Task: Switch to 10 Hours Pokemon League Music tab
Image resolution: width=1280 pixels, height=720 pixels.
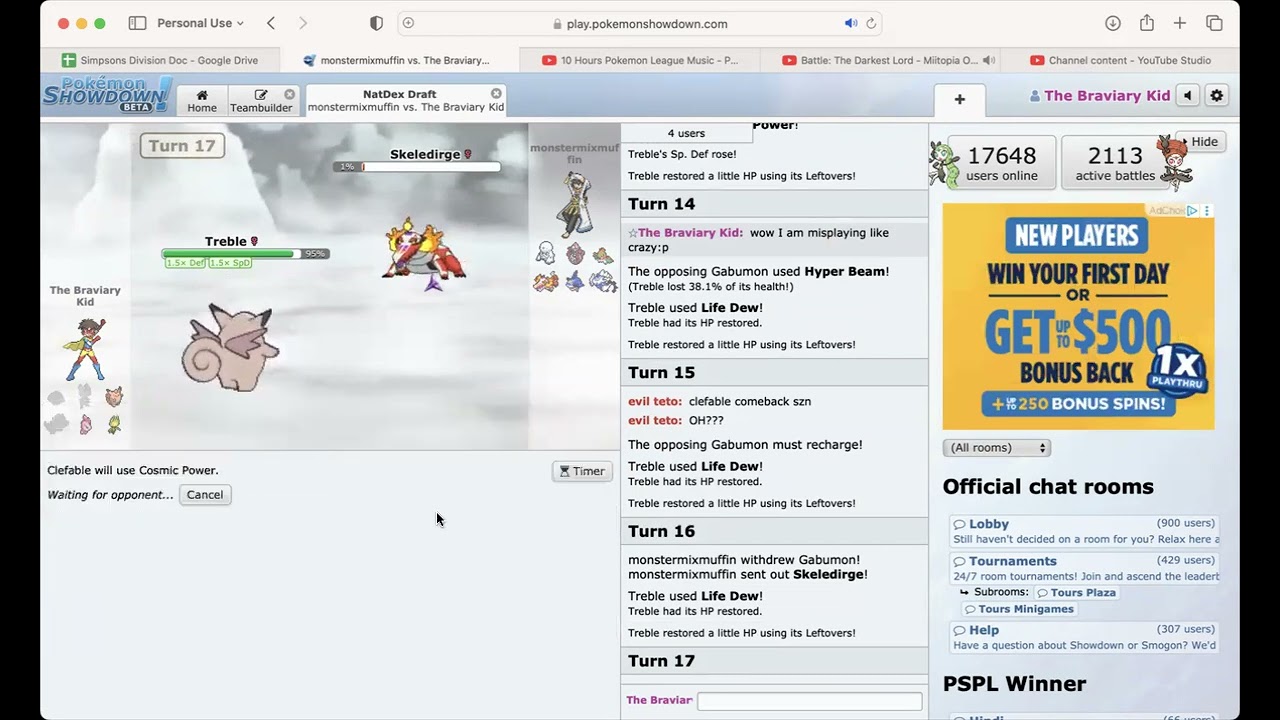Action: [640, 60]
